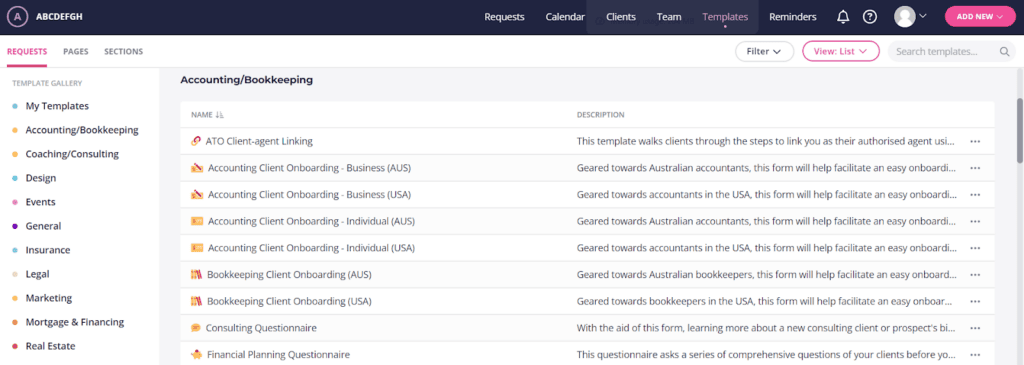This screenshot has height=365, width=1024.
Task: Open more options for ATO Client-agent Linking
Action: coord(975,141)
